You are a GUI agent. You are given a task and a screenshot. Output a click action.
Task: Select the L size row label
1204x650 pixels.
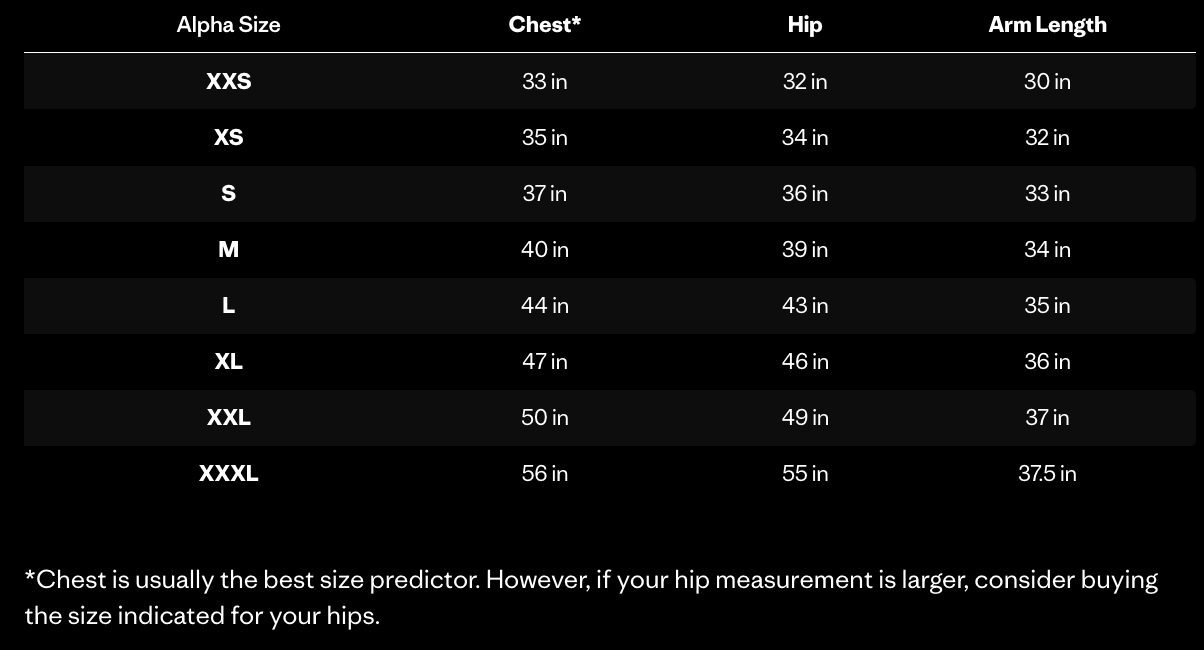228,305
